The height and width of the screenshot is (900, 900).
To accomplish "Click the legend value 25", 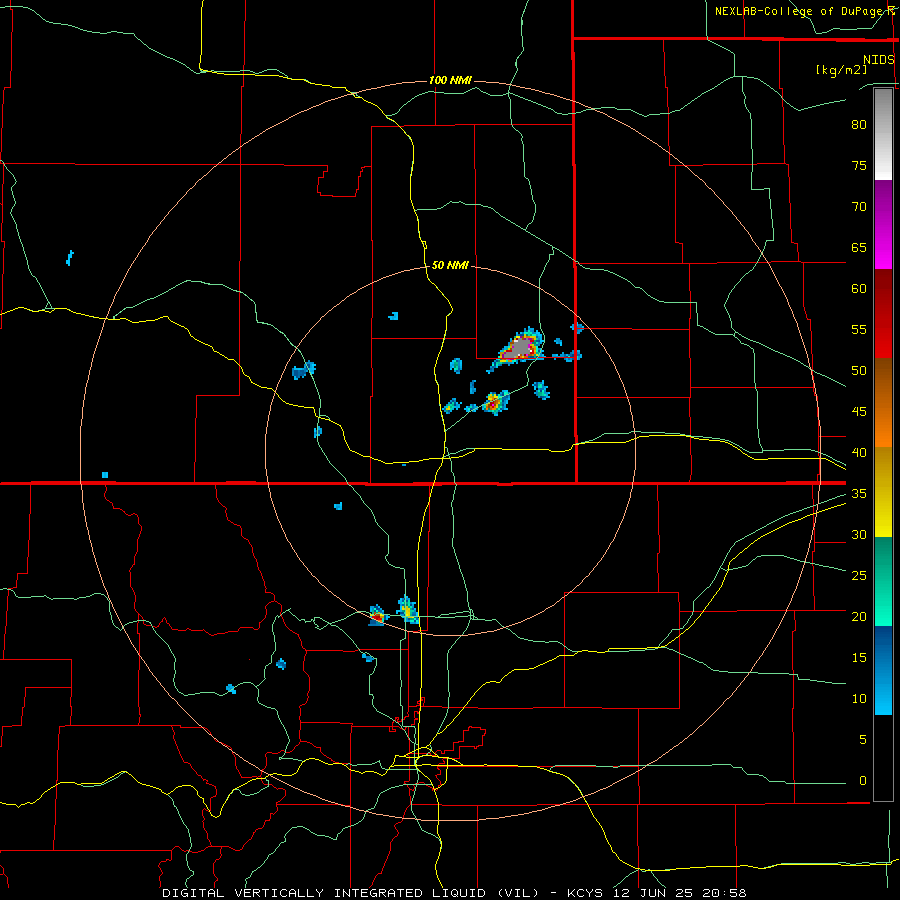I will pos(859,575).
